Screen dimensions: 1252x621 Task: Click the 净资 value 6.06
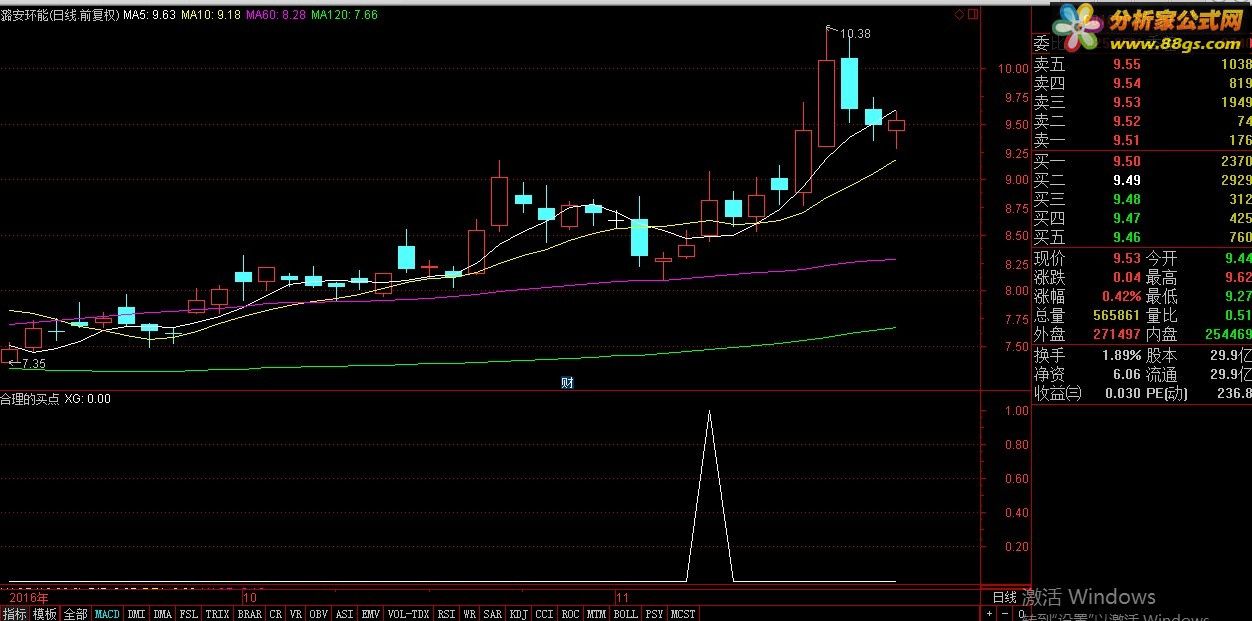click(1126, 374)
